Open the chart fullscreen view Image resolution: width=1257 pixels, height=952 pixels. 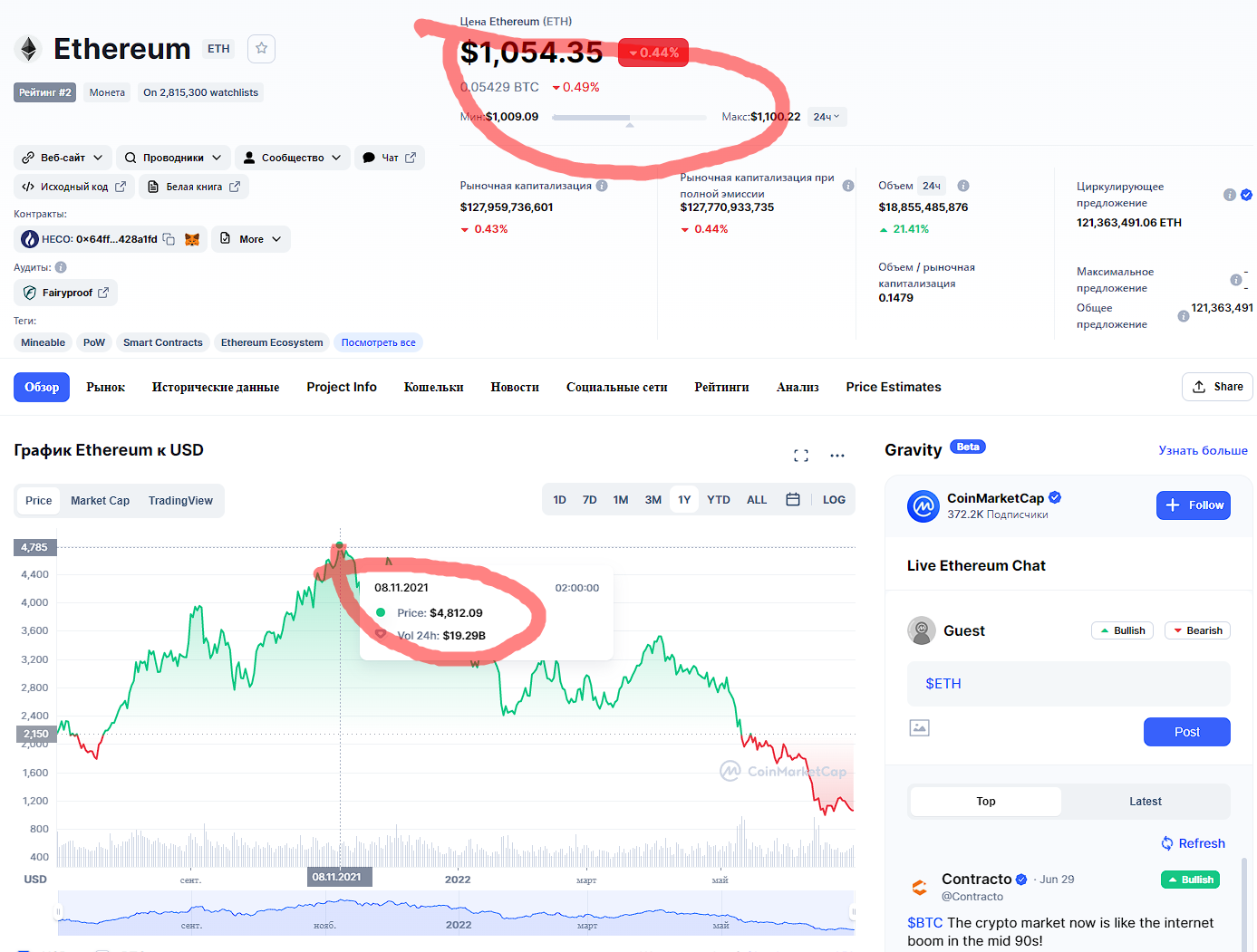pyautogui.click(x=801, y=456)
